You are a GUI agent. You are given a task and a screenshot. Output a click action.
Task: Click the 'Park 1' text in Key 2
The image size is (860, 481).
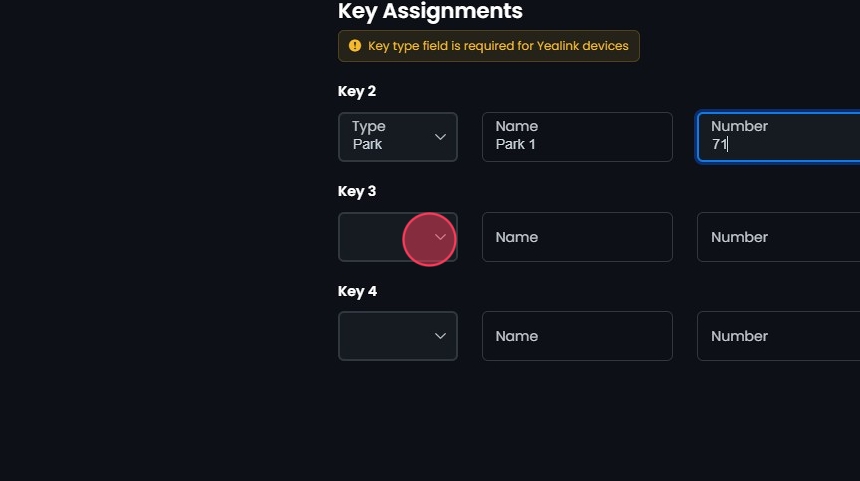pyautogui.click(x=516, y=144)
